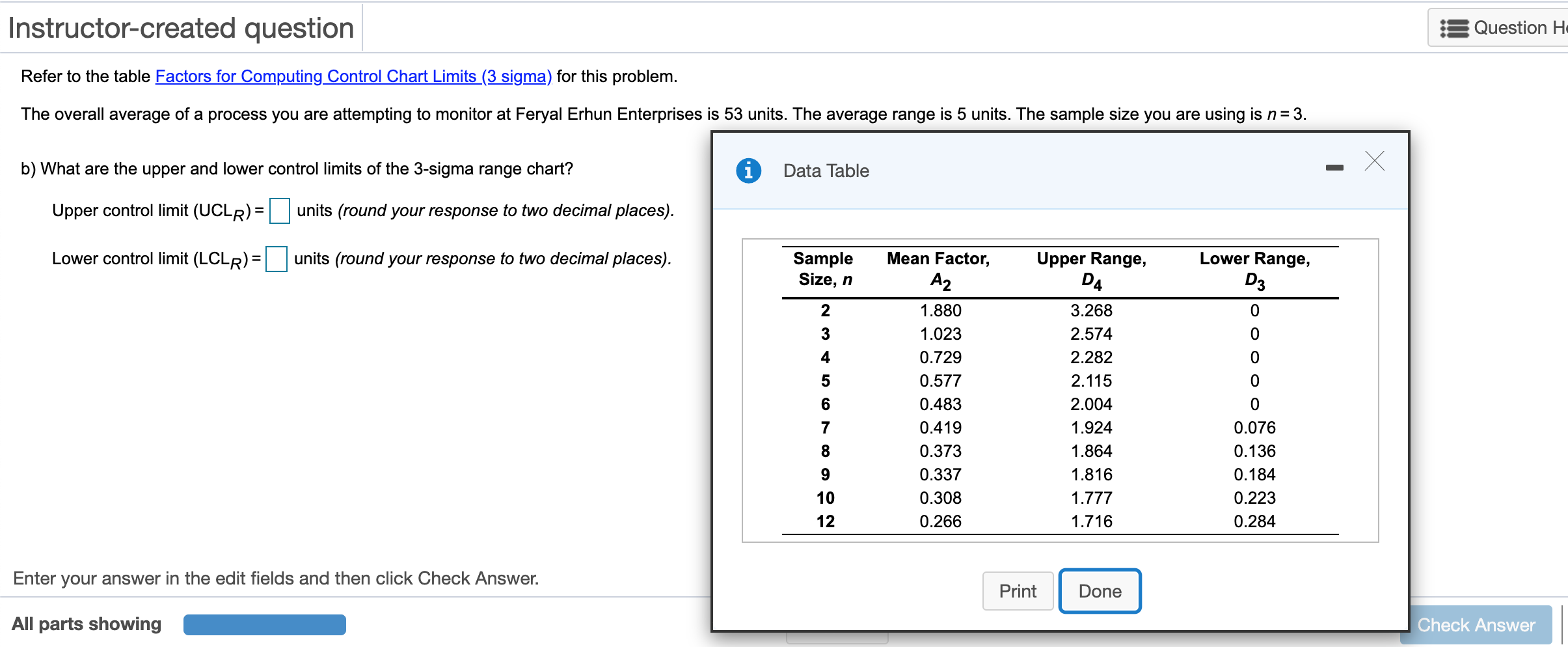Close the Data Table popup with the X
This screenshot has width=1568, height=647.
click(1375, 162)
